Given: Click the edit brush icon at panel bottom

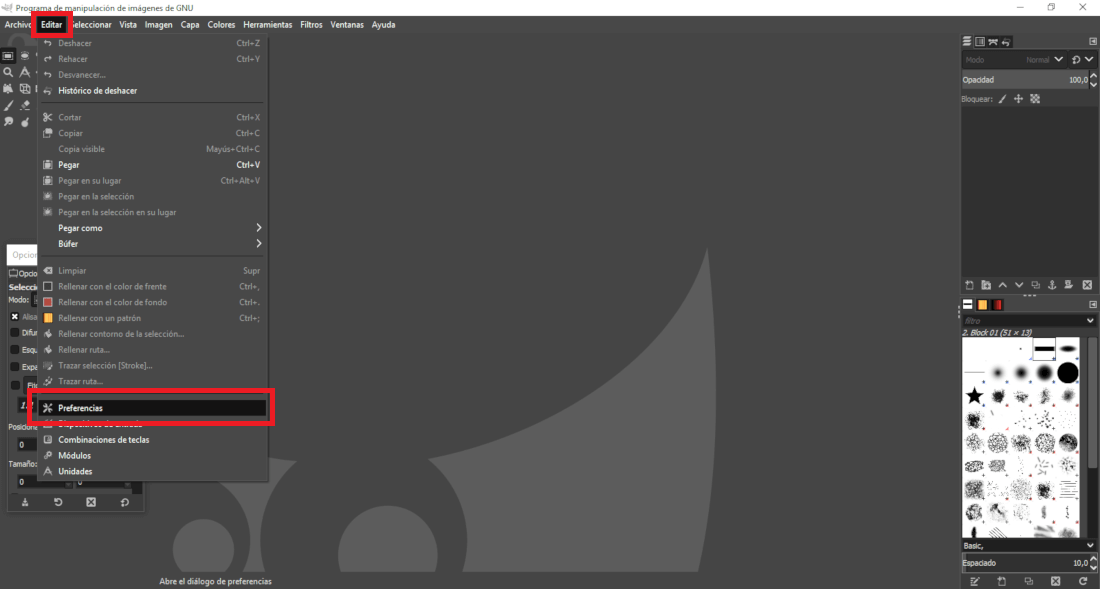Looking at the screenshot, I should pyautogui.click(x=974, y=581).
